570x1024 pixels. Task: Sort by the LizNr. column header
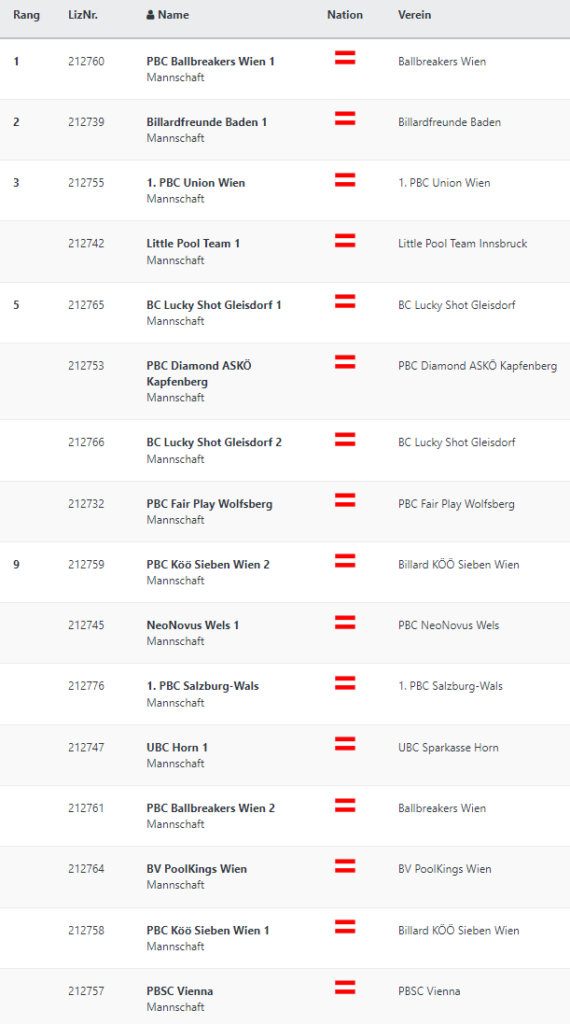pyautogui.click(x=83, y=15)
